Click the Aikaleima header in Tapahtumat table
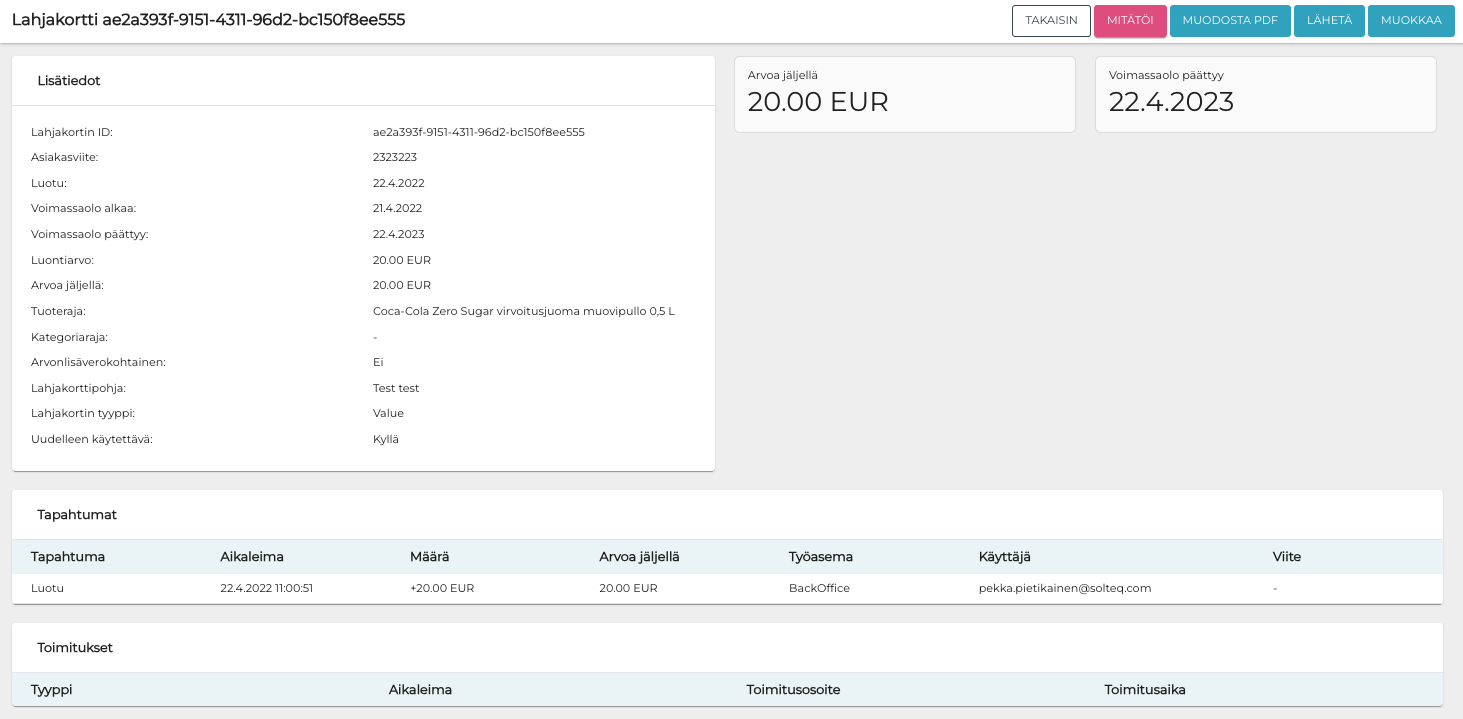Screen dimensions: 1463x719 pos(252,557)
